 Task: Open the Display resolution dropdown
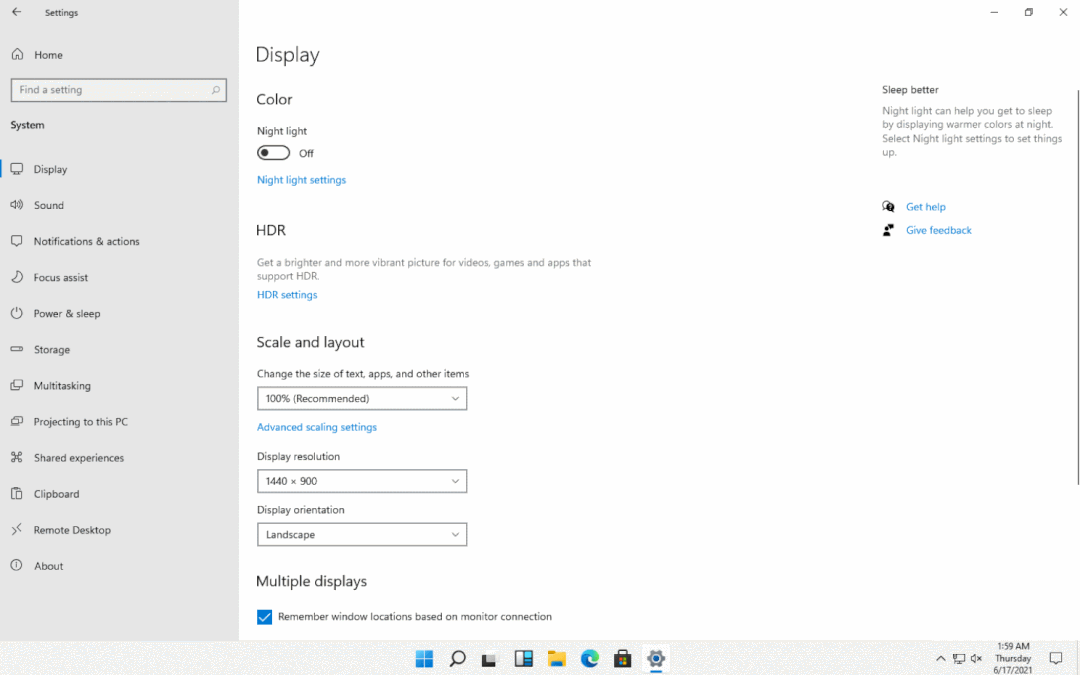361,481
